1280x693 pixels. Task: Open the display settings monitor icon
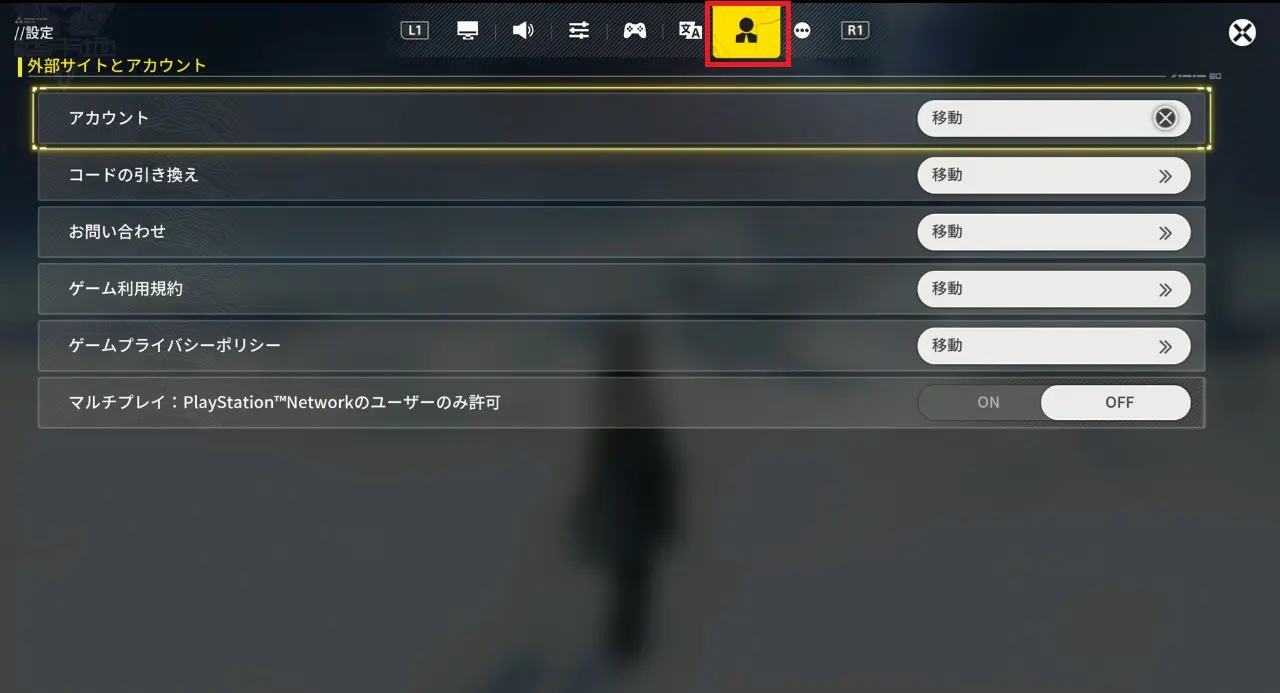point(467,30)
